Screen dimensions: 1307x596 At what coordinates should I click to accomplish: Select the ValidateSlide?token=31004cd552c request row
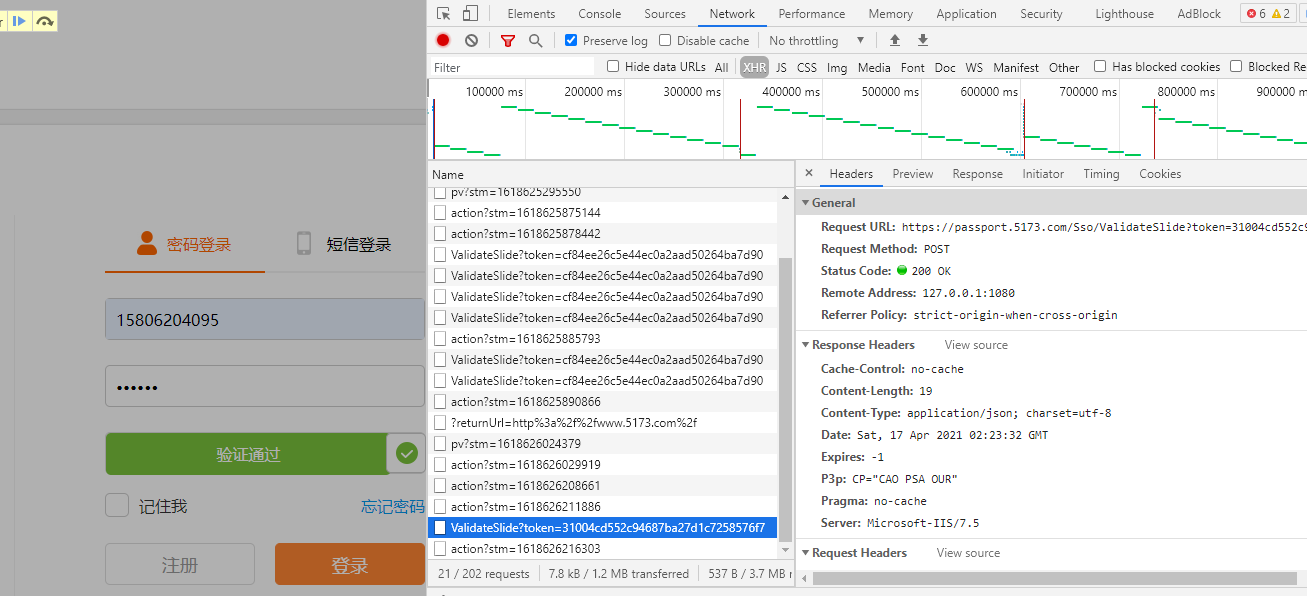click(x=603, y=528)
